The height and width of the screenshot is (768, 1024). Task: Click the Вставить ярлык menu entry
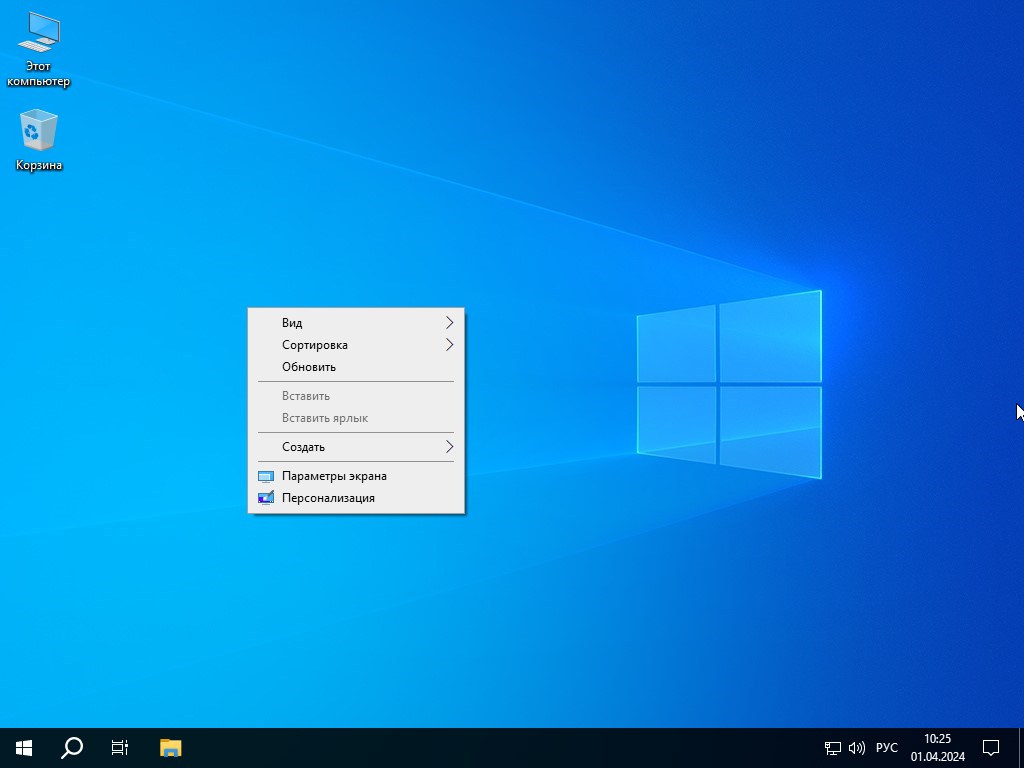[x=325, y=418]
